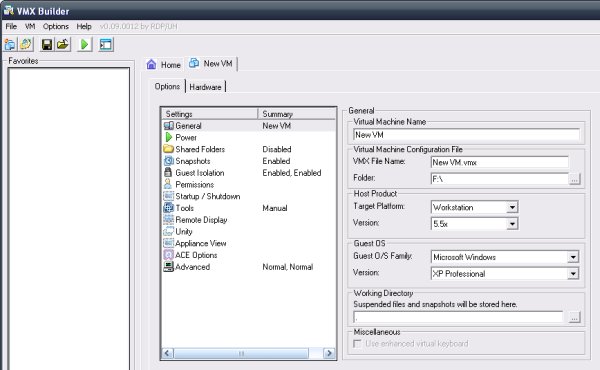This screenshot has height=370, width=600.
Task: Click the Shared Folders folder icon
Action: click(168, 149)
